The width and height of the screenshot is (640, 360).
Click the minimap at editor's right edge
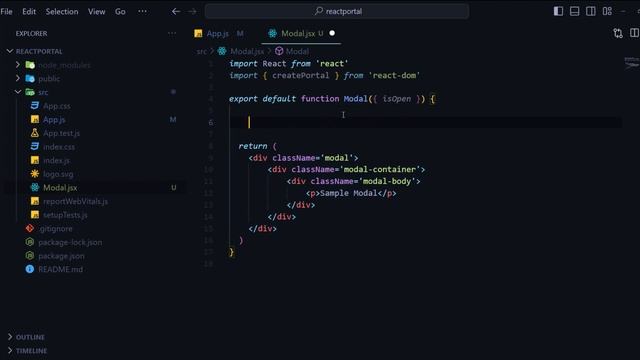(631, 63)
